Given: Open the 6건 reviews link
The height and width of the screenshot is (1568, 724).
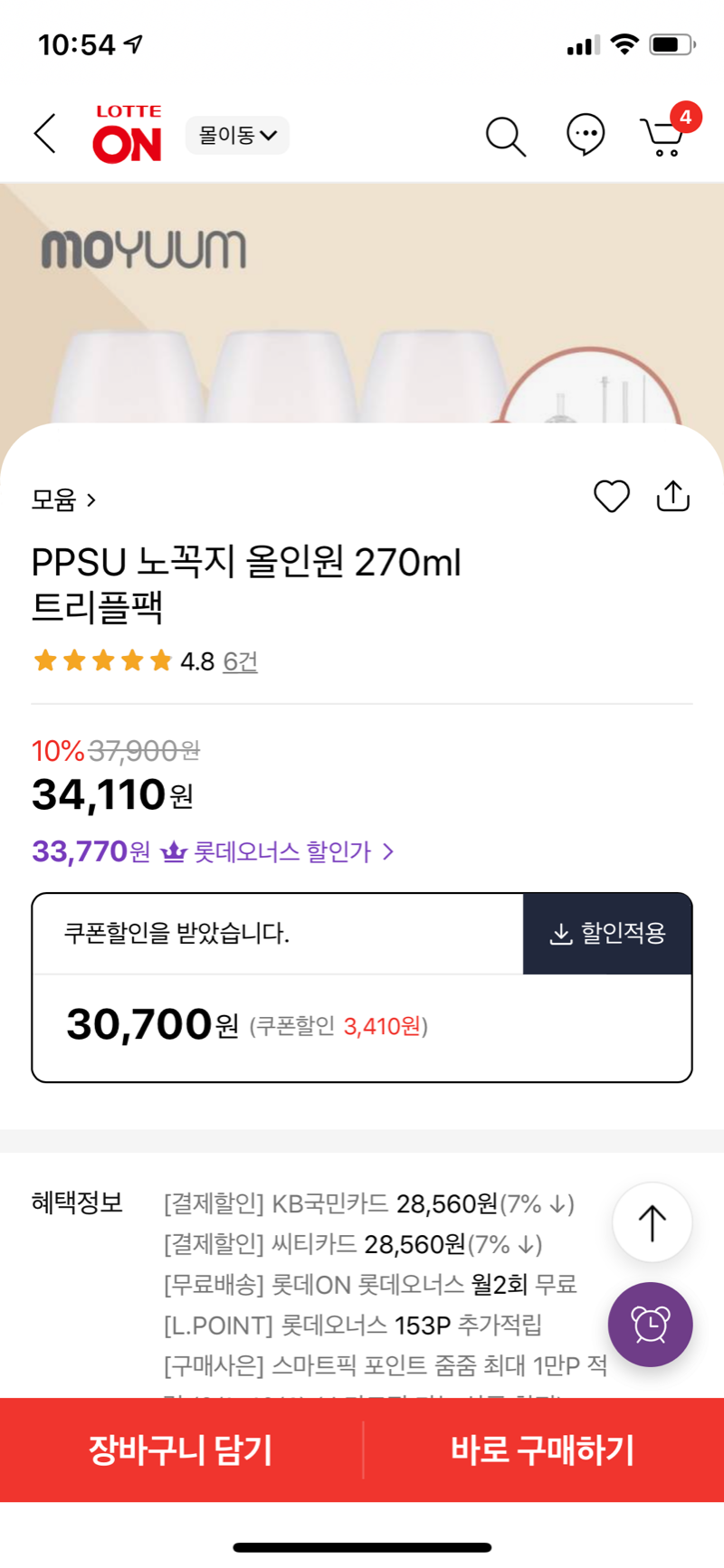Looking at the screenshot, I should pos(240,661).
